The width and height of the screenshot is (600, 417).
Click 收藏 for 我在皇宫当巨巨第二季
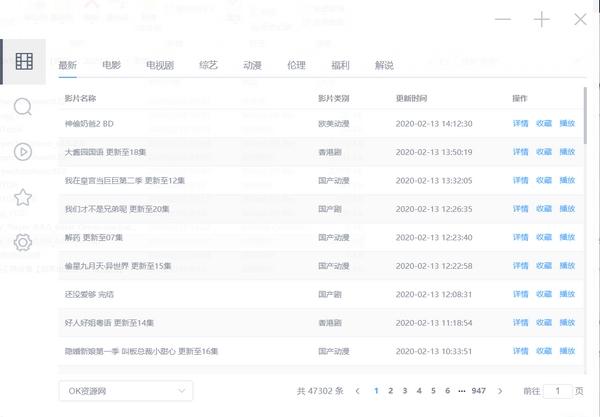pos(544,180)
